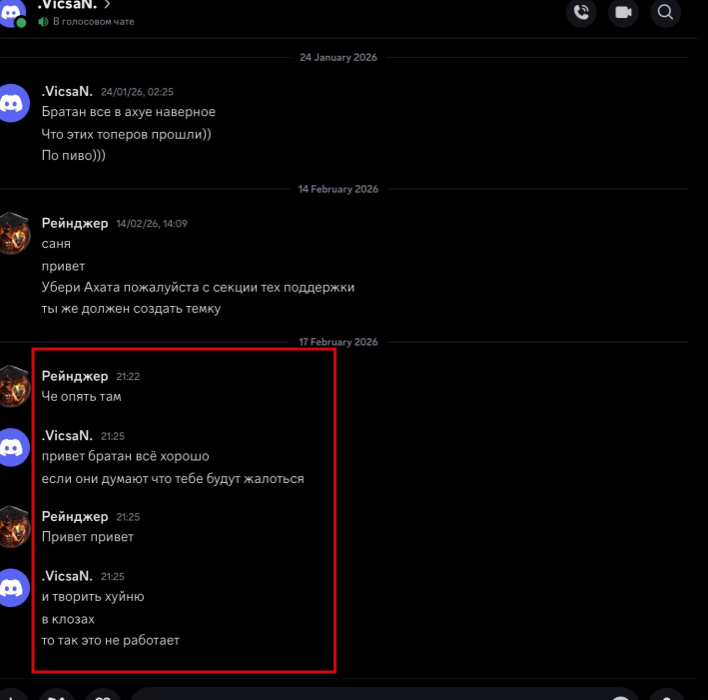Select message 'Братан все в ахуе наверное'
Screen dimensions: 708x700
pos(129,112)
